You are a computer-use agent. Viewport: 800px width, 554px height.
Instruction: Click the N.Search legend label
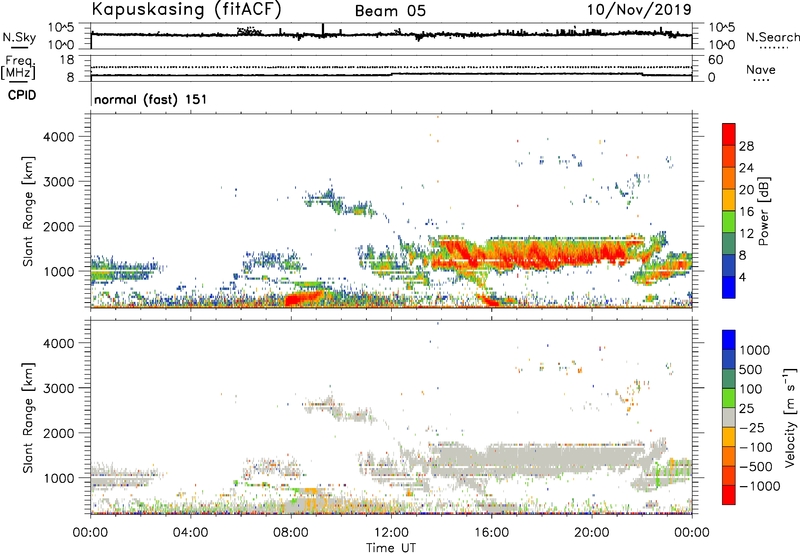coord(772,37)
